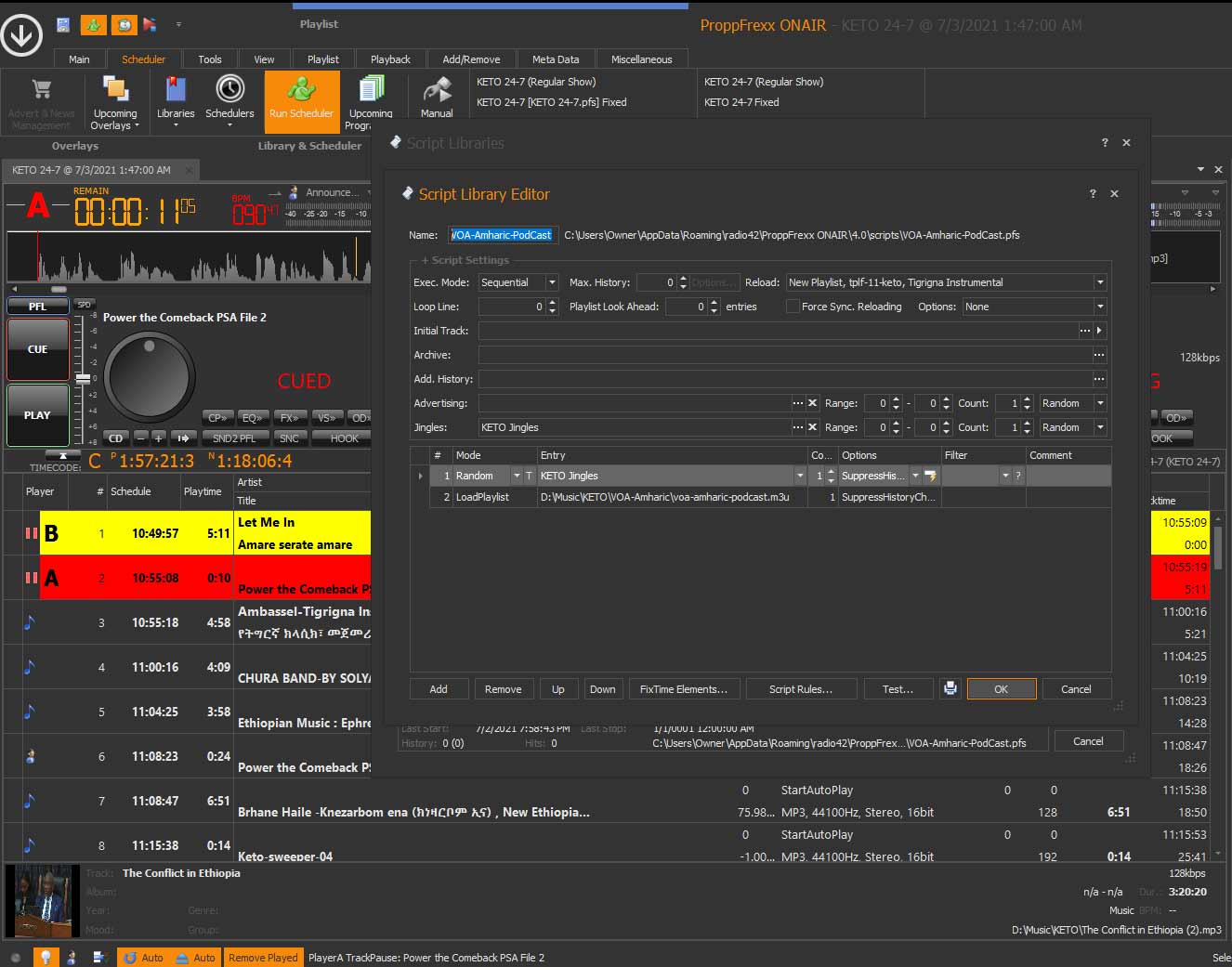This screenshot has width=1232, height=967.
Task: Switch to the View ribbon tab
Action: 264,59
